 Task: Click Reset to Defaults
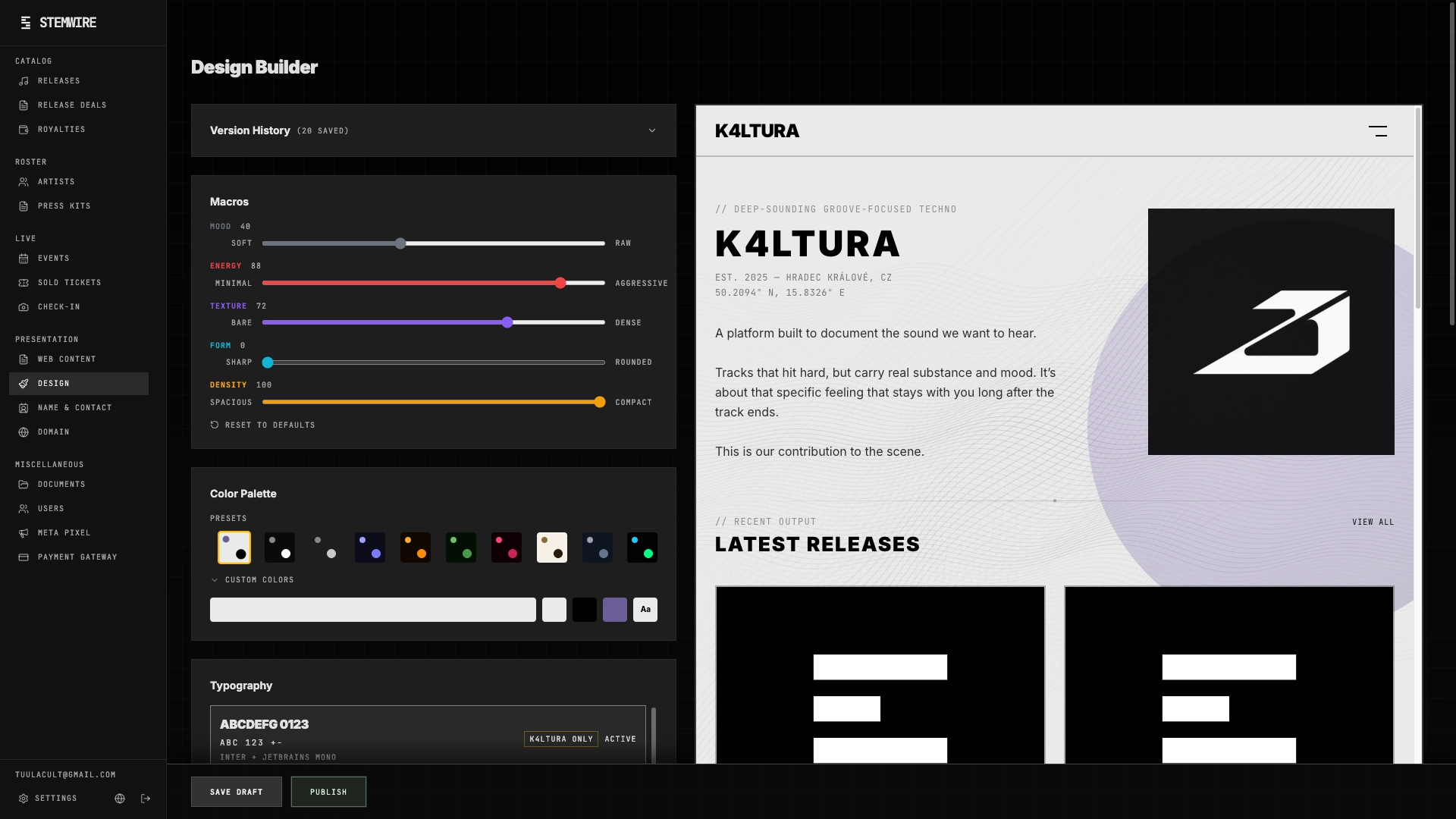point(262,425)
